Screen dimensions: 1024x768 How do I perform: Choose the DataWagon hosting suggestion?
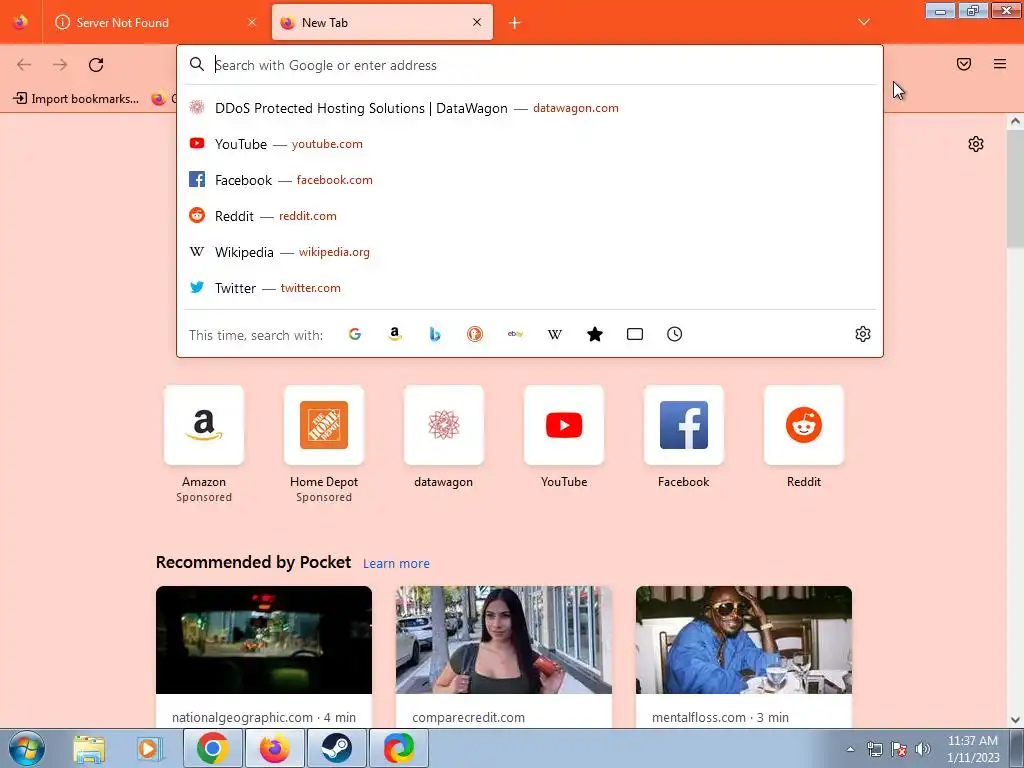530,108
